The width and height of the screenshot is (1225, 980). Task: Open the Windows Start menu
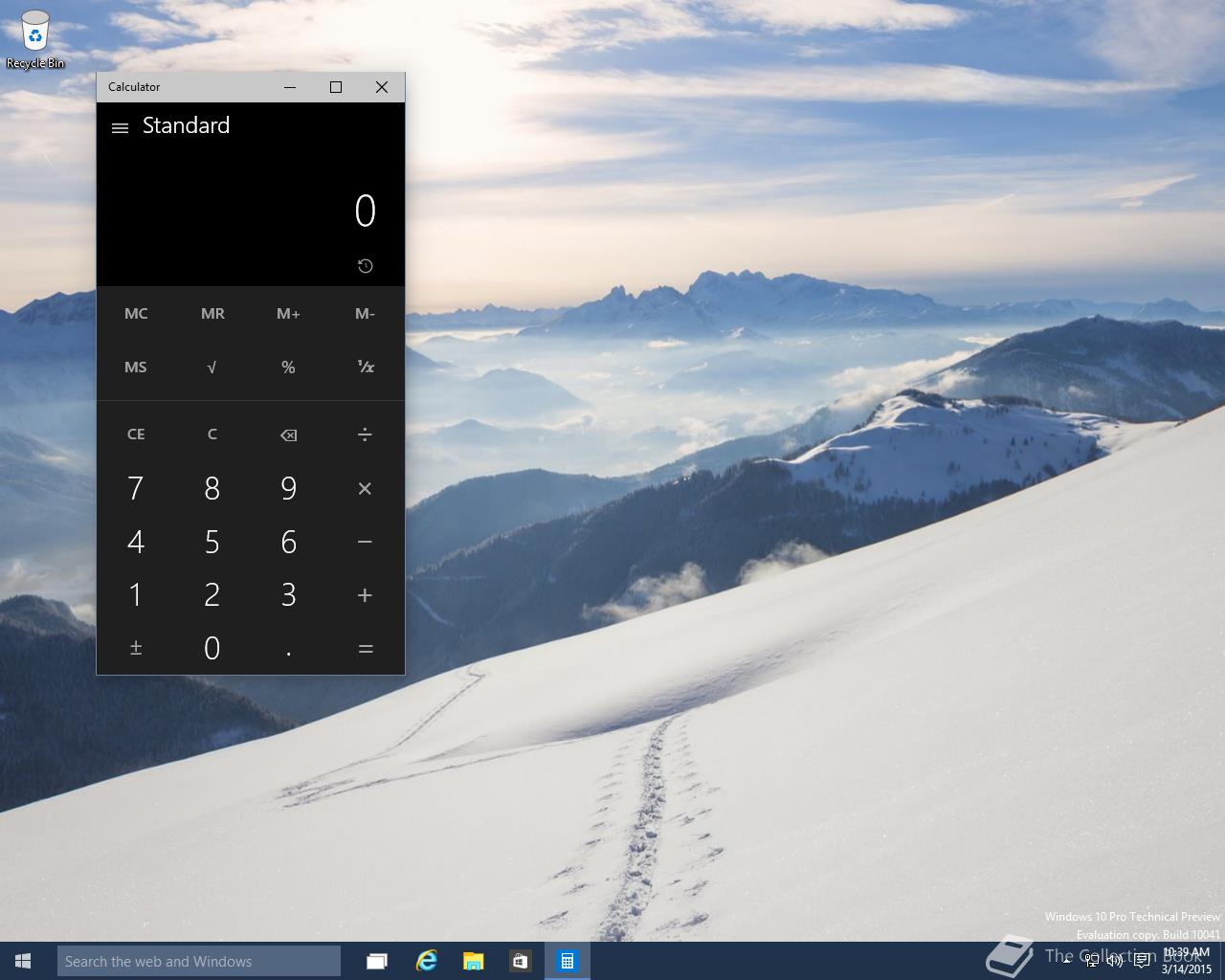tap(23, 961)
